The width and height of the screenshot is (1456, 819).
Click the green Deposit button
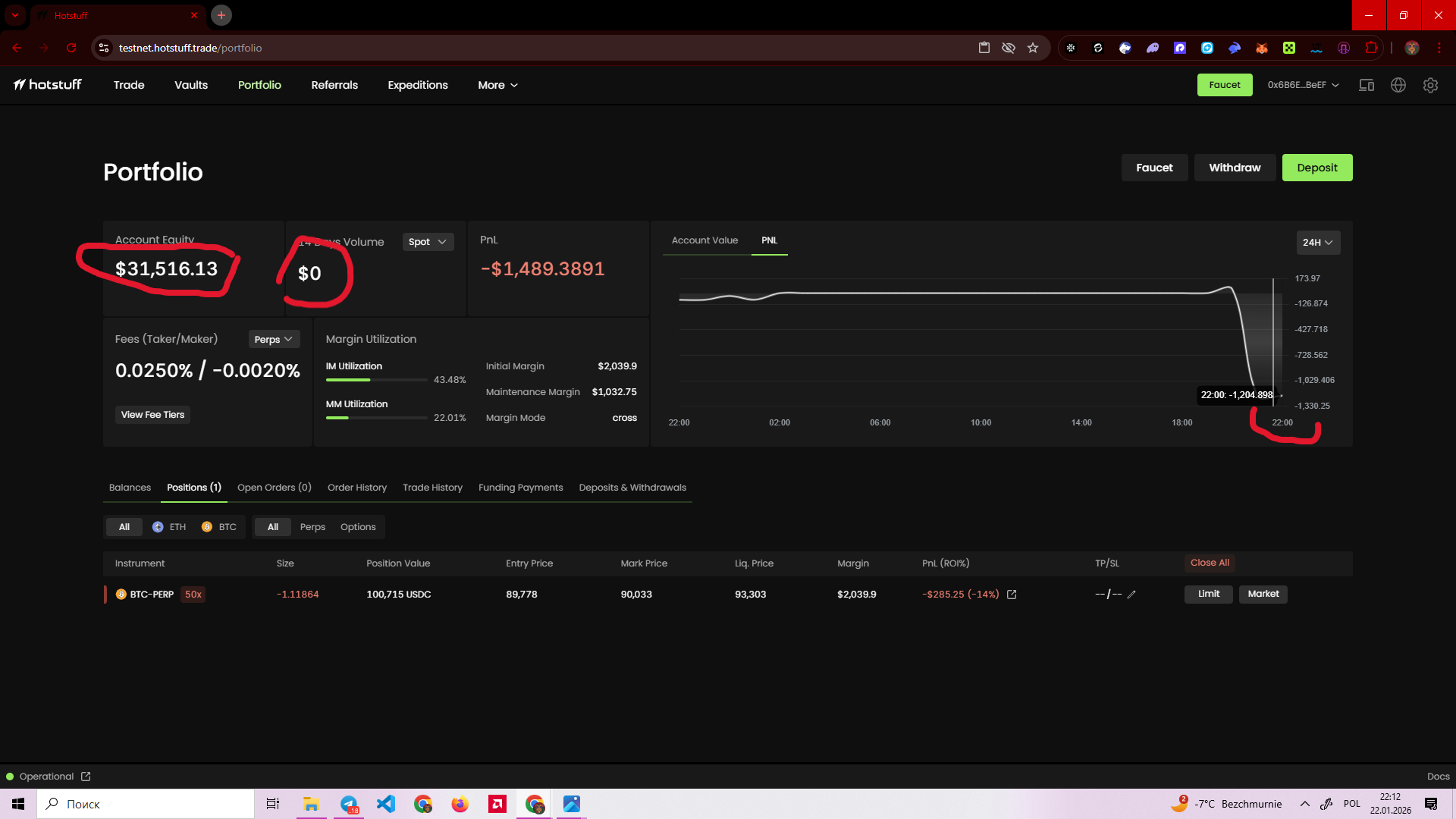pyautogui.click(x=1316, y=168)
